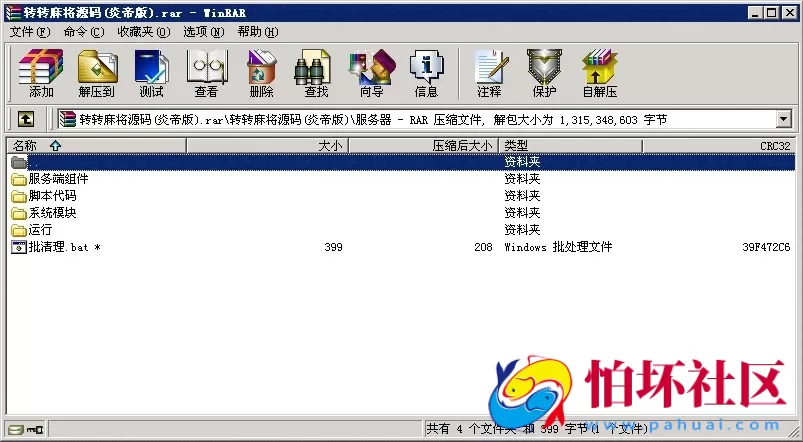
Task: Select the 运行 folder name
Action: coord(40,229)
